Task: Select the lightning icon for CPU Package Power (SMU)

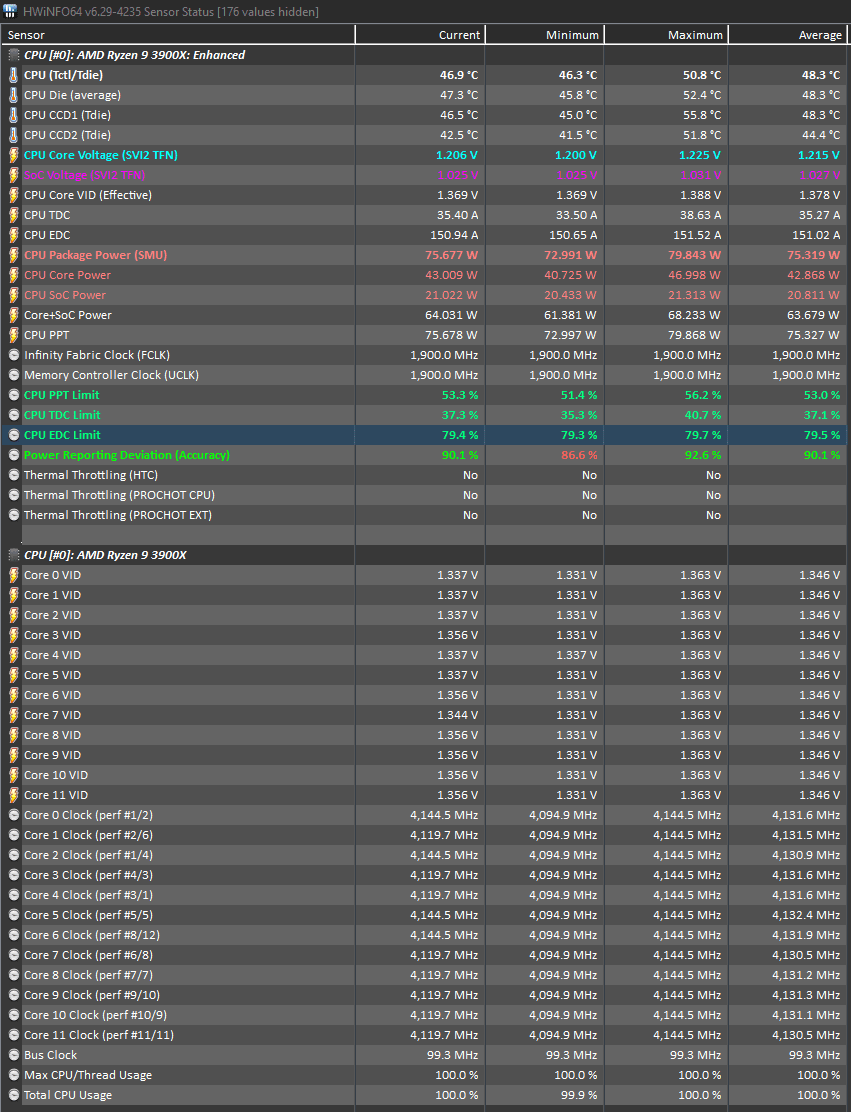Action: click(13, 255)
